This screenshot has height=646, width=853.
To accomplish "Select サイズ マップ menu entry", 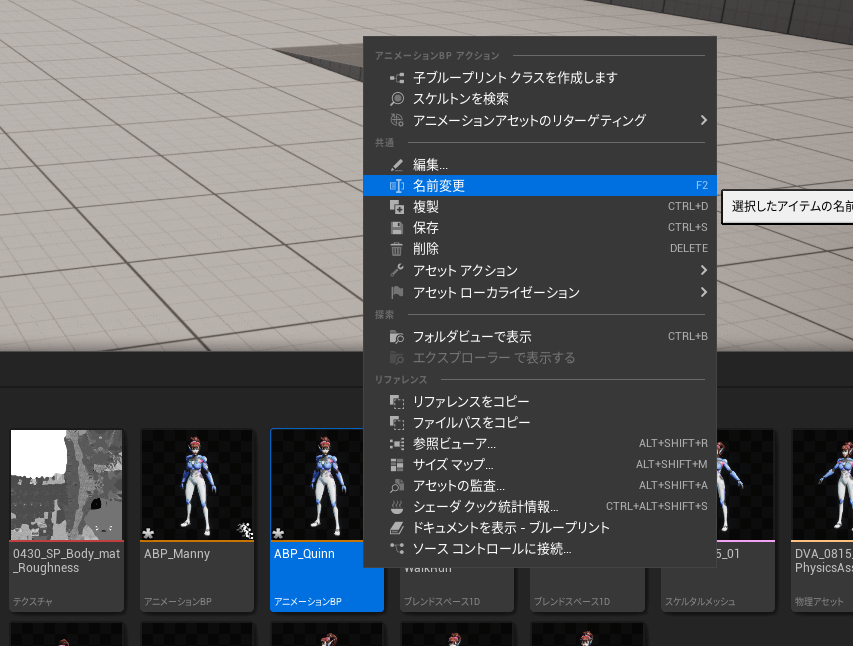I will 453,465.
